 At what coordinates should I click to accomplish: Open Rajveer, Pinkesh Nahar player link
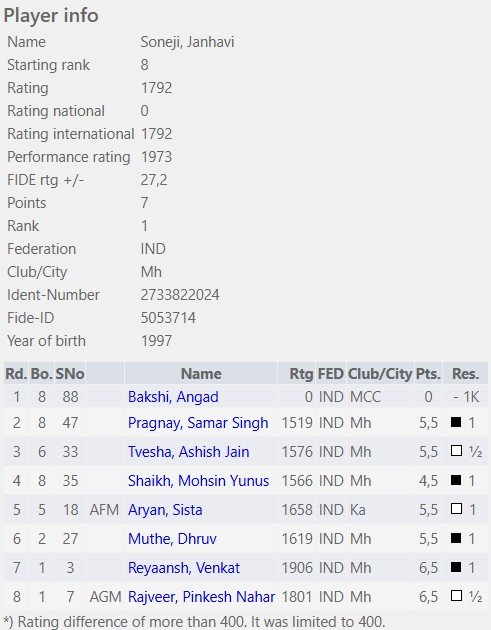[x=201, y=597]
